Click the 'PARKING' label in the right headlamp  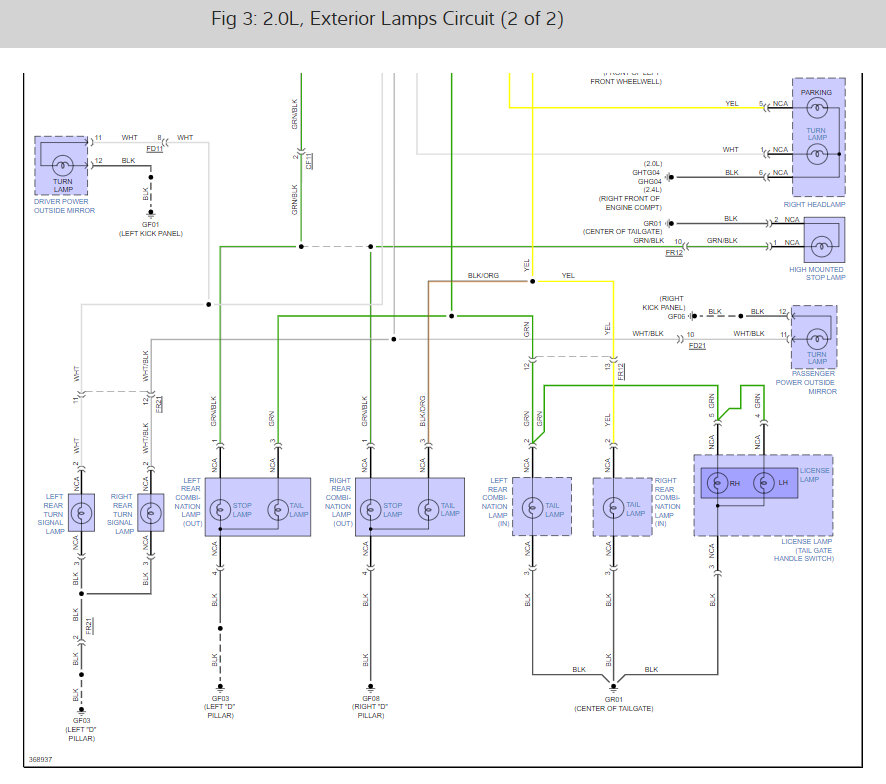click(816, 92)
